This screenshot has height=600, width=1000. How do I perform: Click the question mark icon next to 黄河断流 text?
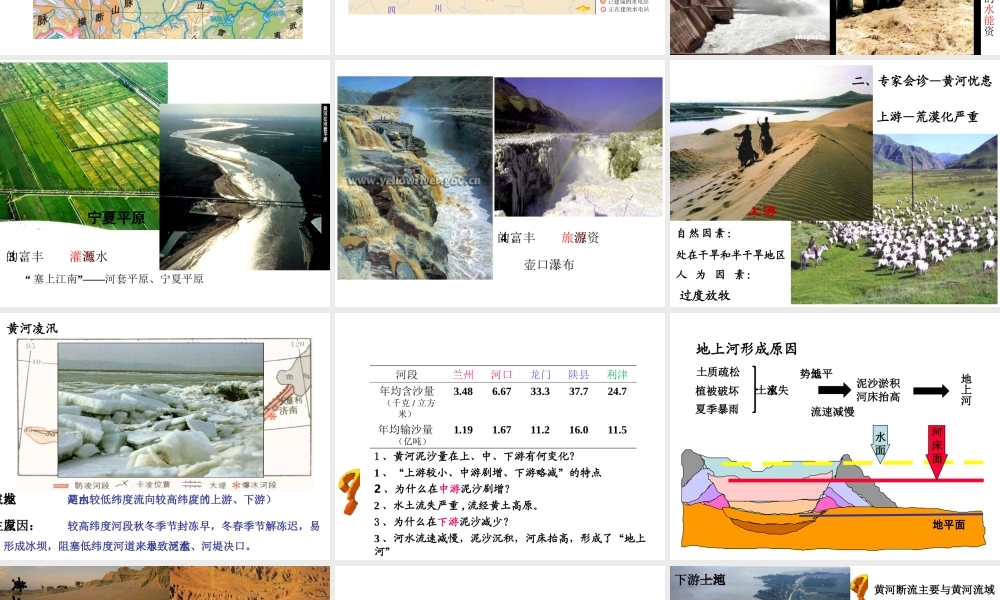point(860,586)
